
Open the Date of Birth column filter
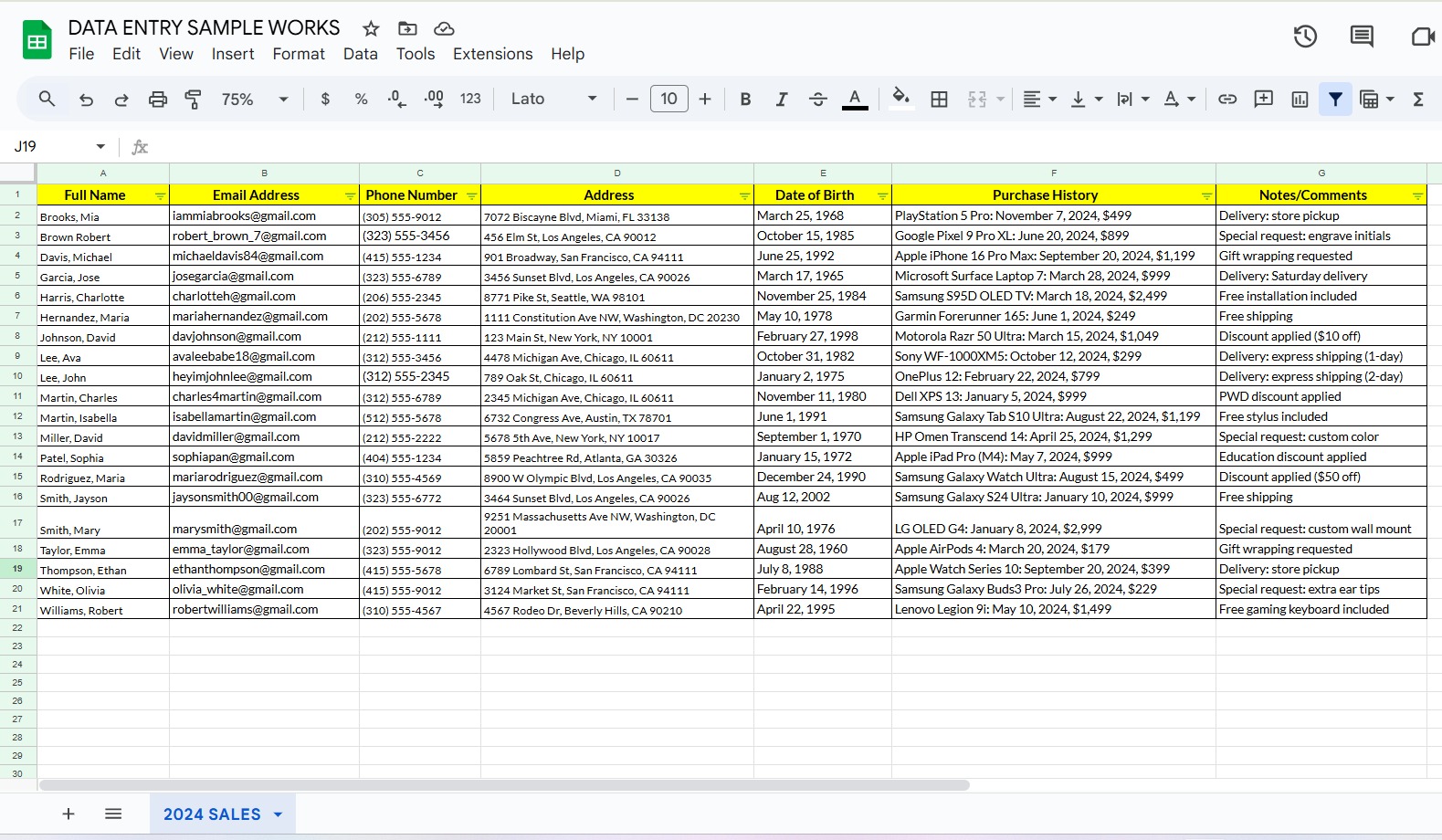tap(882, 195)
